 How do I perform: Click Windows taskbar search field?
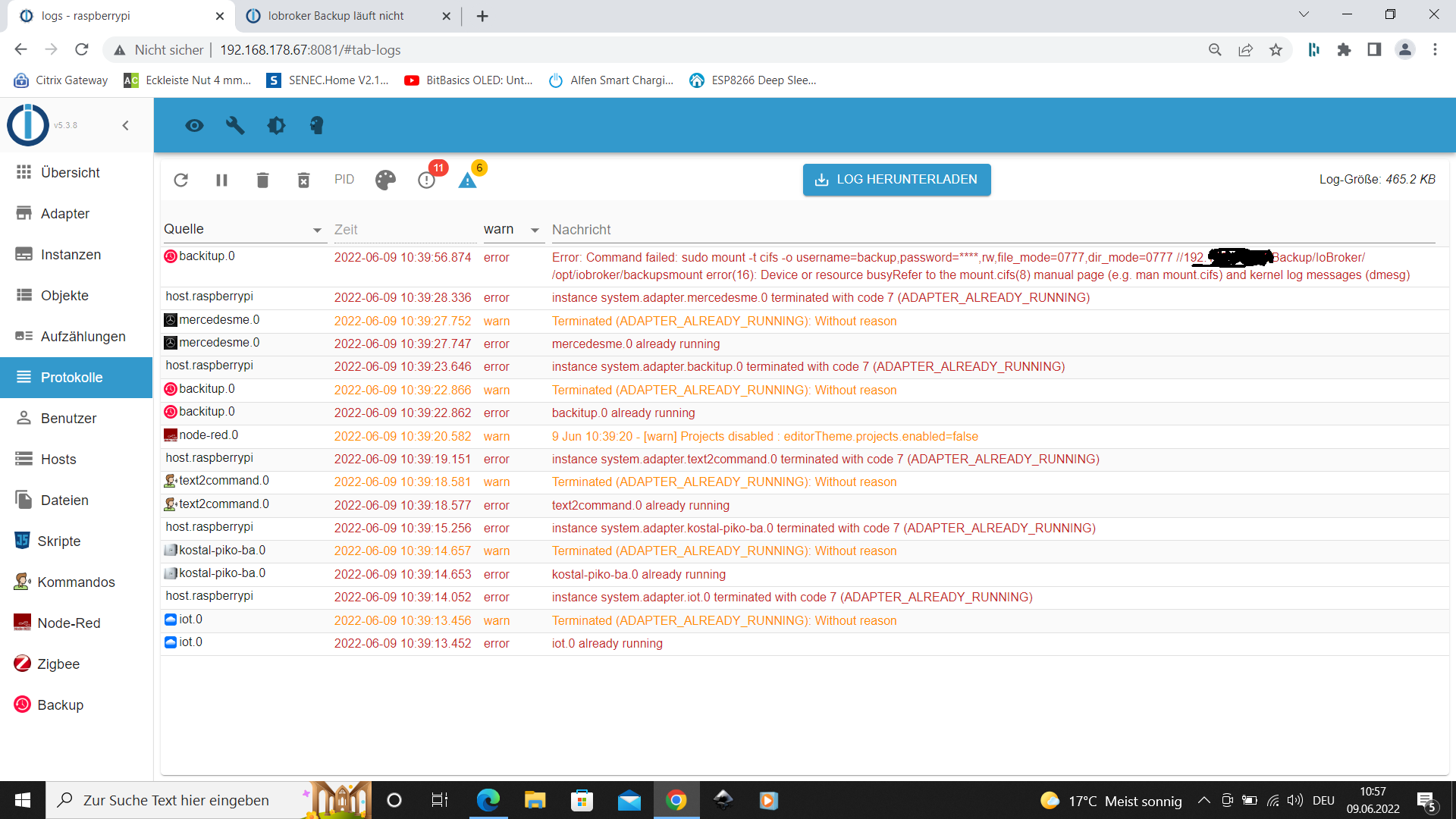click(176, 800)
